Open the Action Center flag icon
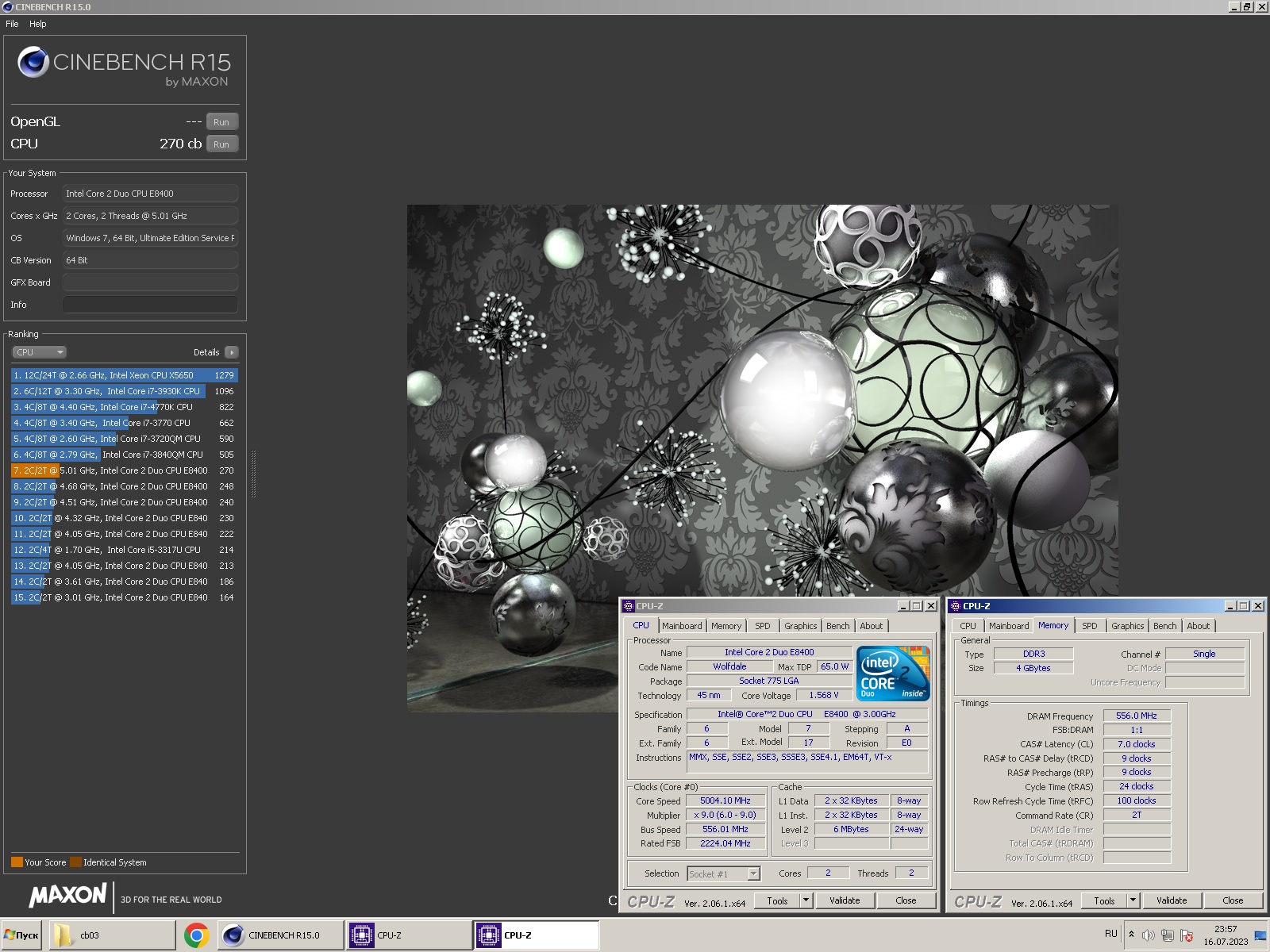 tap(1187, 935)
